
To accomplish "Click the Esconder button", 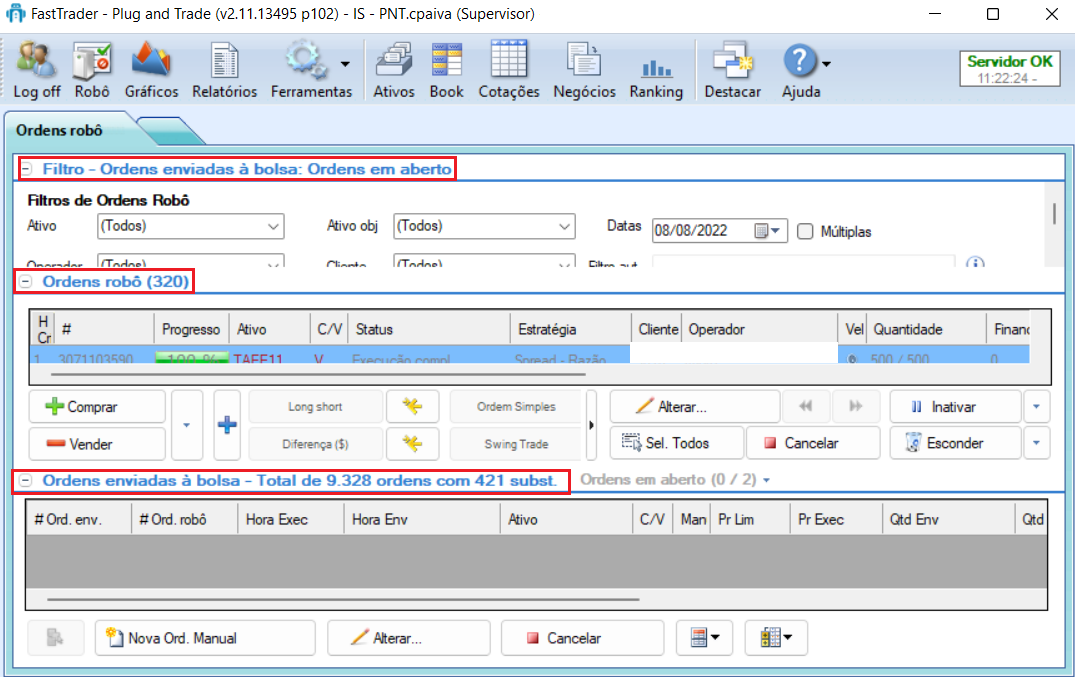I will pyautogui.click(x=955, y=444).
